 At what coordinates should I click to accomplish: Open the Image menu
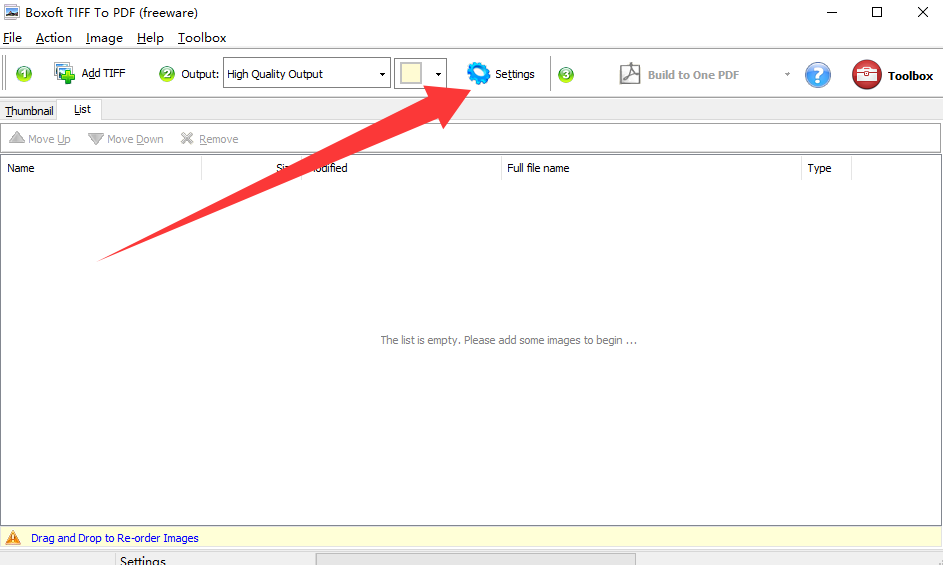click(104, 38)
